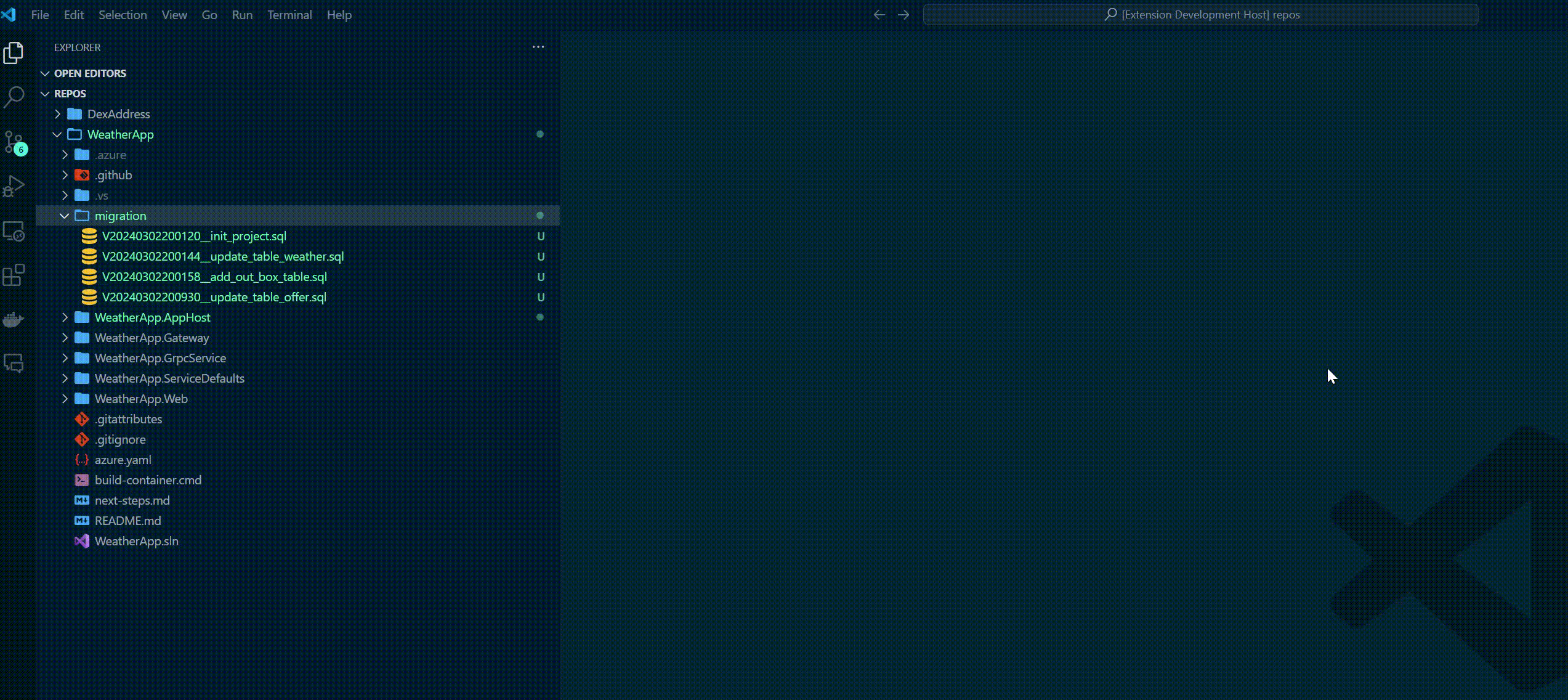
Task: Open the README.md file
Action: click(x=127, y=521)
